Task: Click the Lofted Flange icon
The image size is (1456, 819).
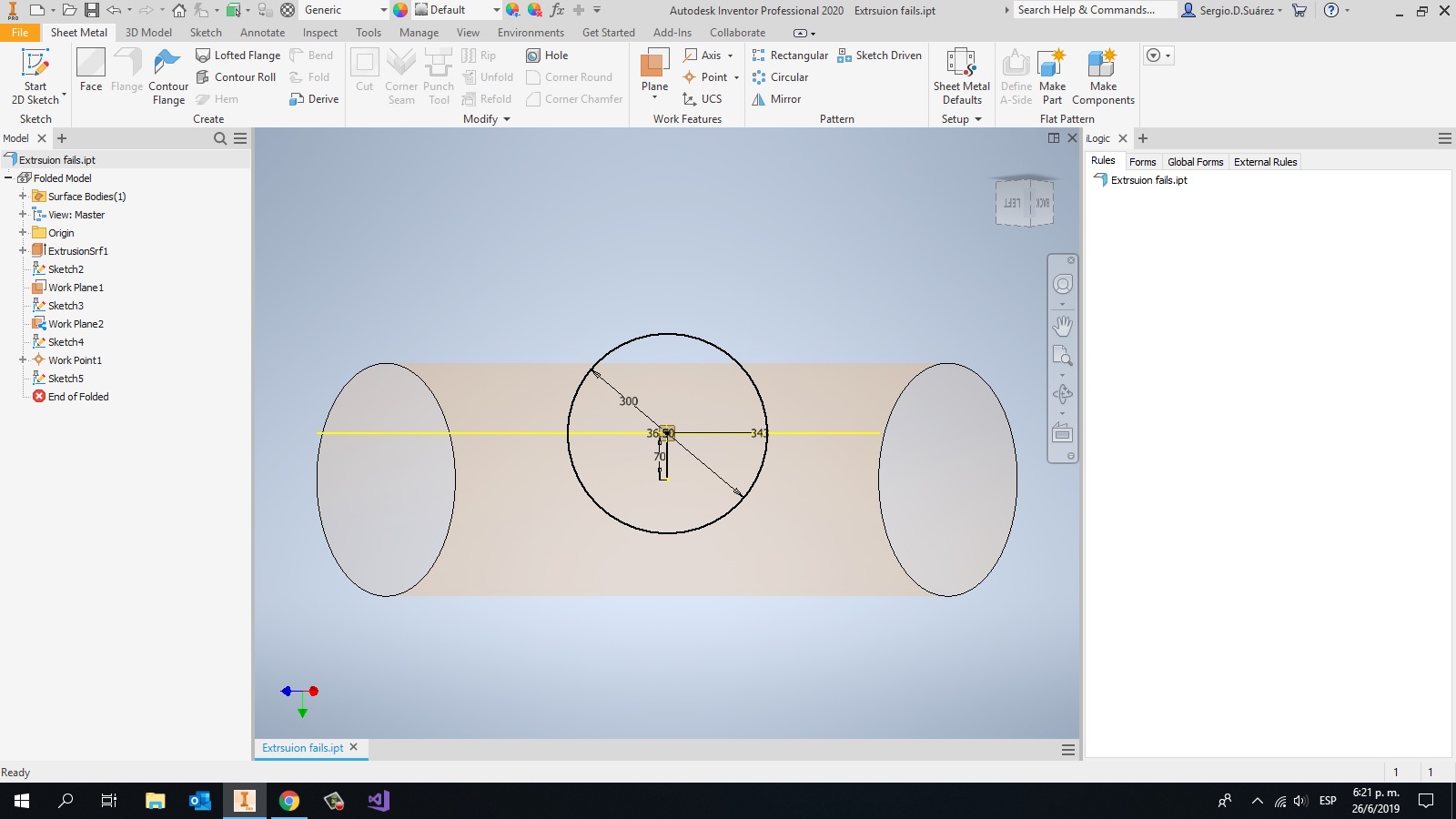Action: (x=203, y=56)
